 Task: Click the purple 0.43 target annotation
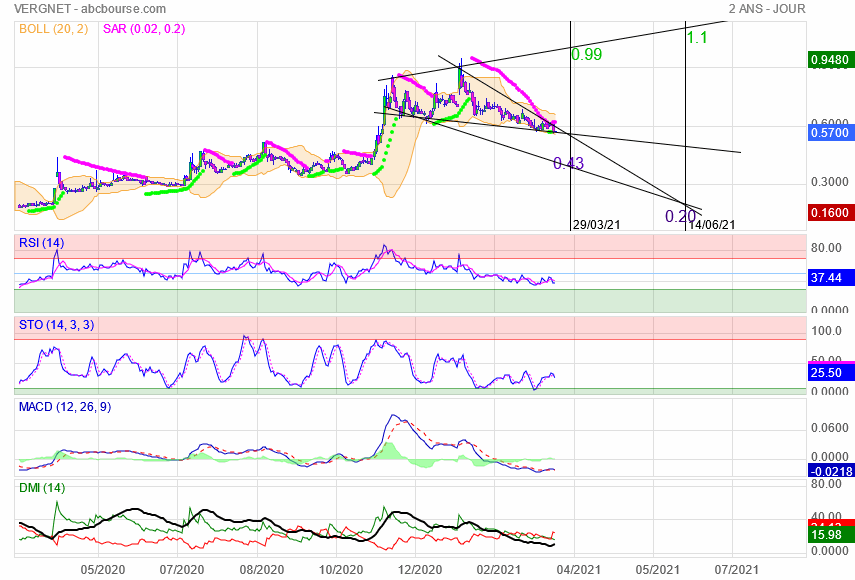click(568, 163)
